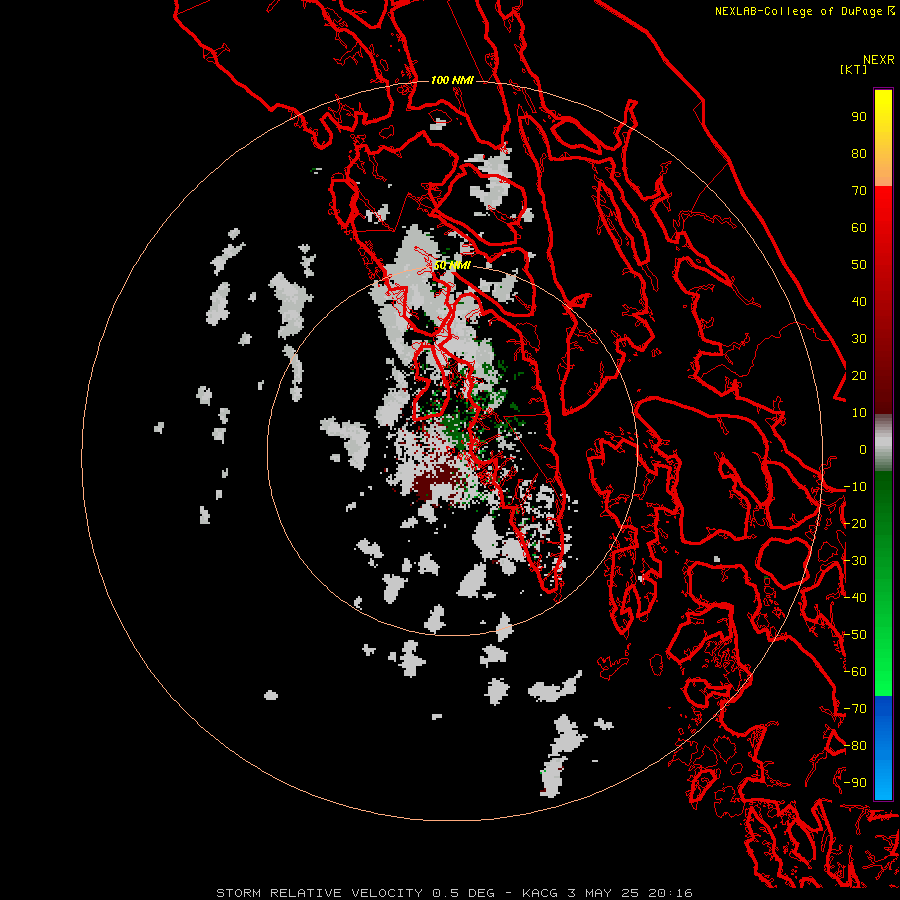Click the 90 value on the velocity scale
900x900 pixels.
coord(859,117)
